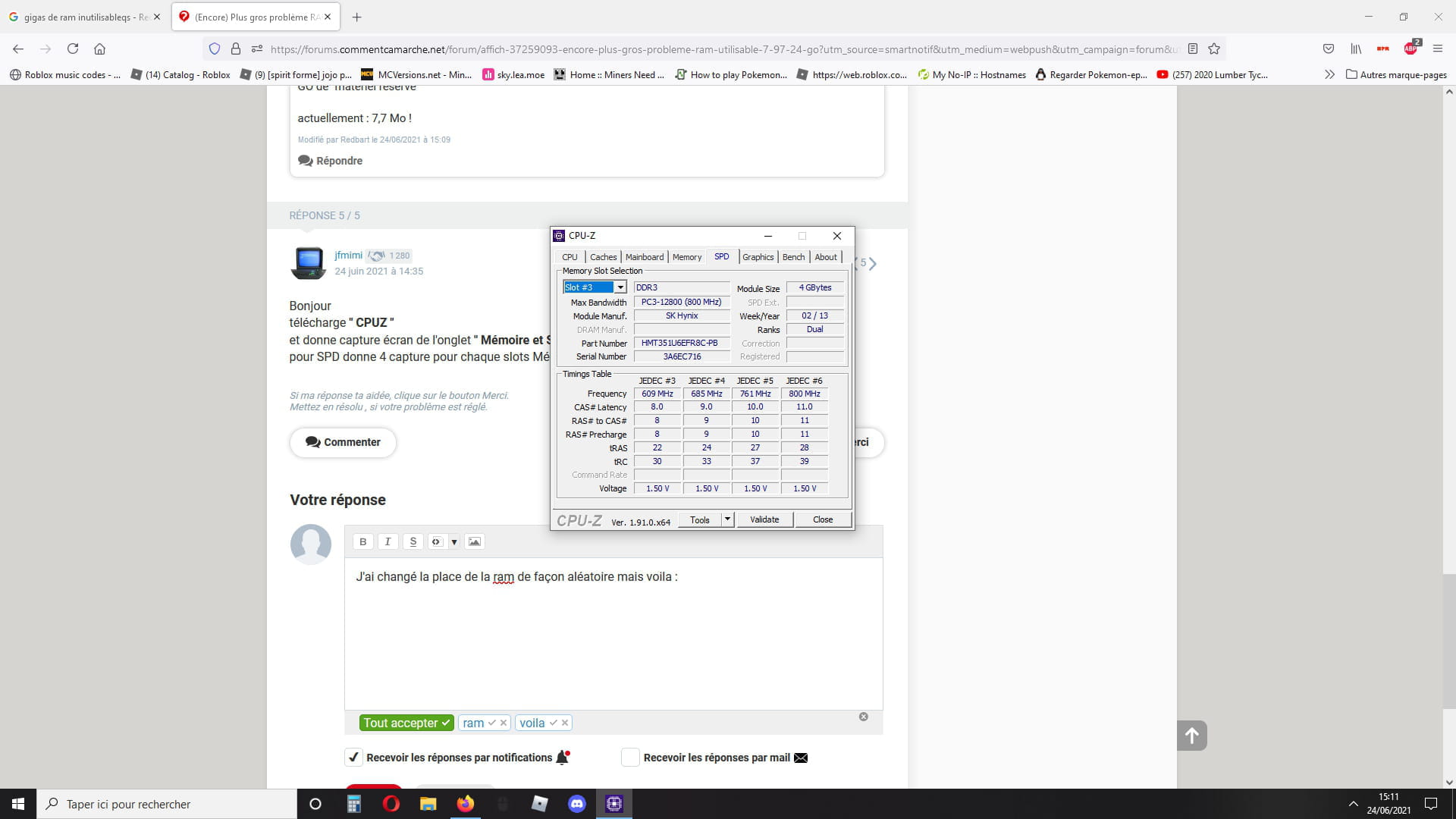The width and height of the screenshot is (1456, 819).
Task: Open the Firefox hamburger menu
Action: [1438, 49]
